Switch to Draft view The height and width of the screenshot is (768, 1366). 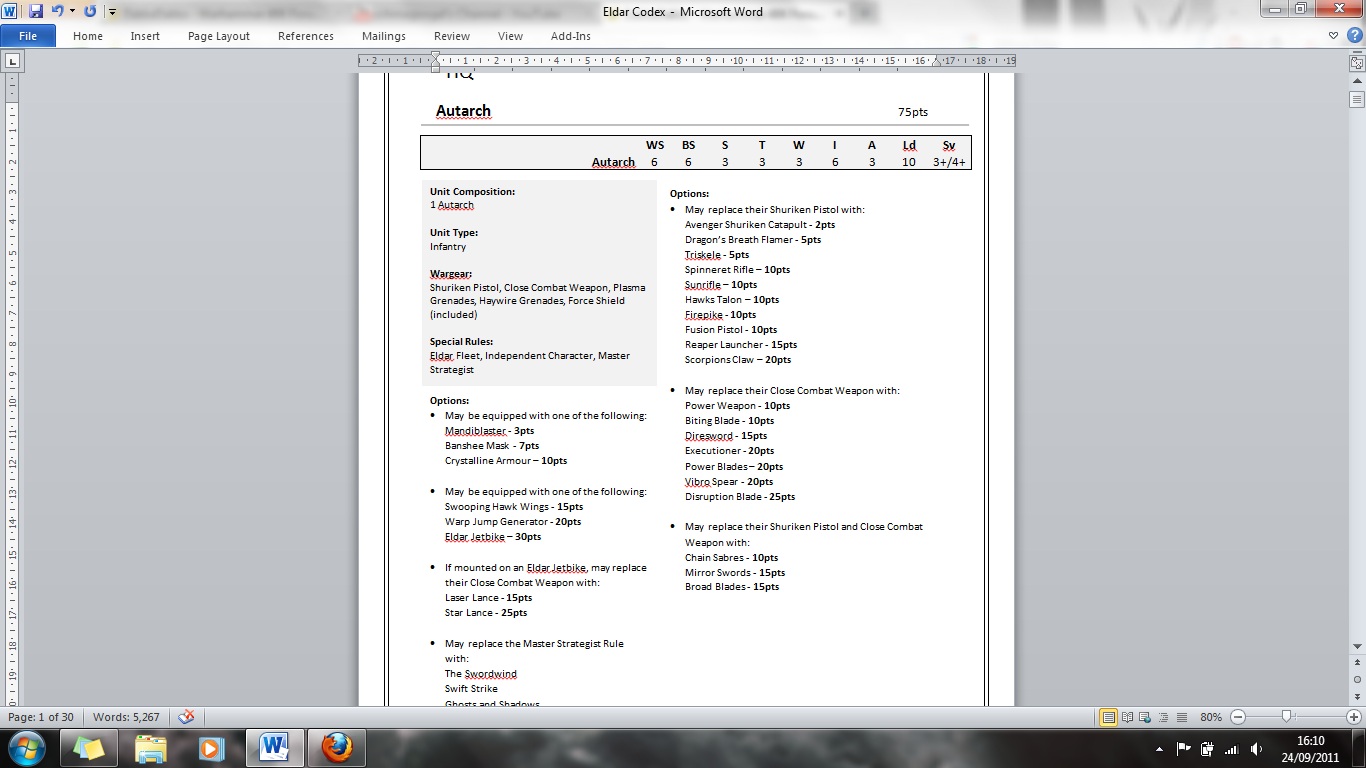coord(1181,717)
